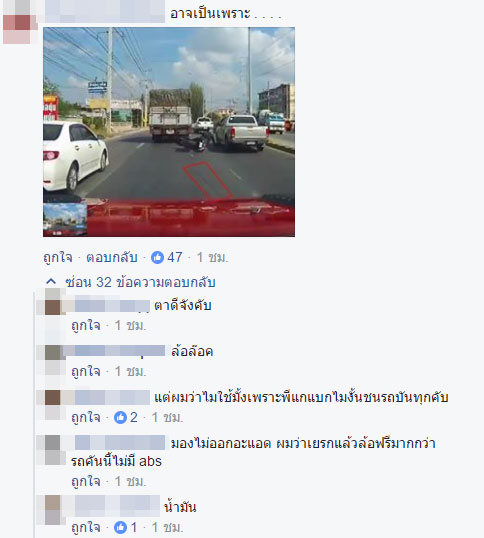The width and height of the screenshot is (484, 538).
Task: Click the like icon on the น้ำมัน reply
Action: 120,527
